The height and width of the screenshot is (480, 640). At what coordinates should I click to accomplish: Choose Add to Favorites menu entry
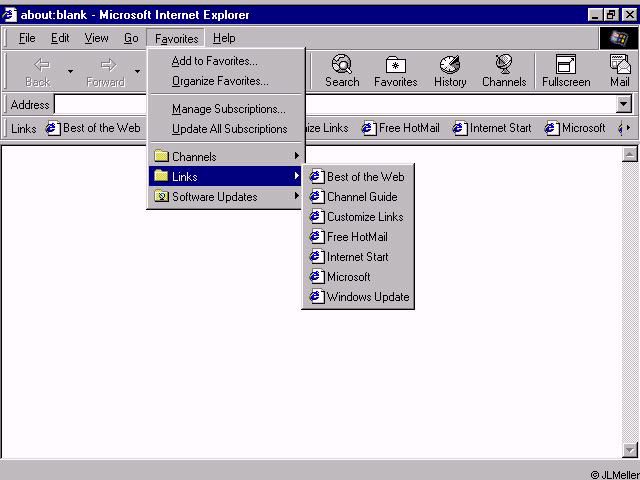point(226,61)
